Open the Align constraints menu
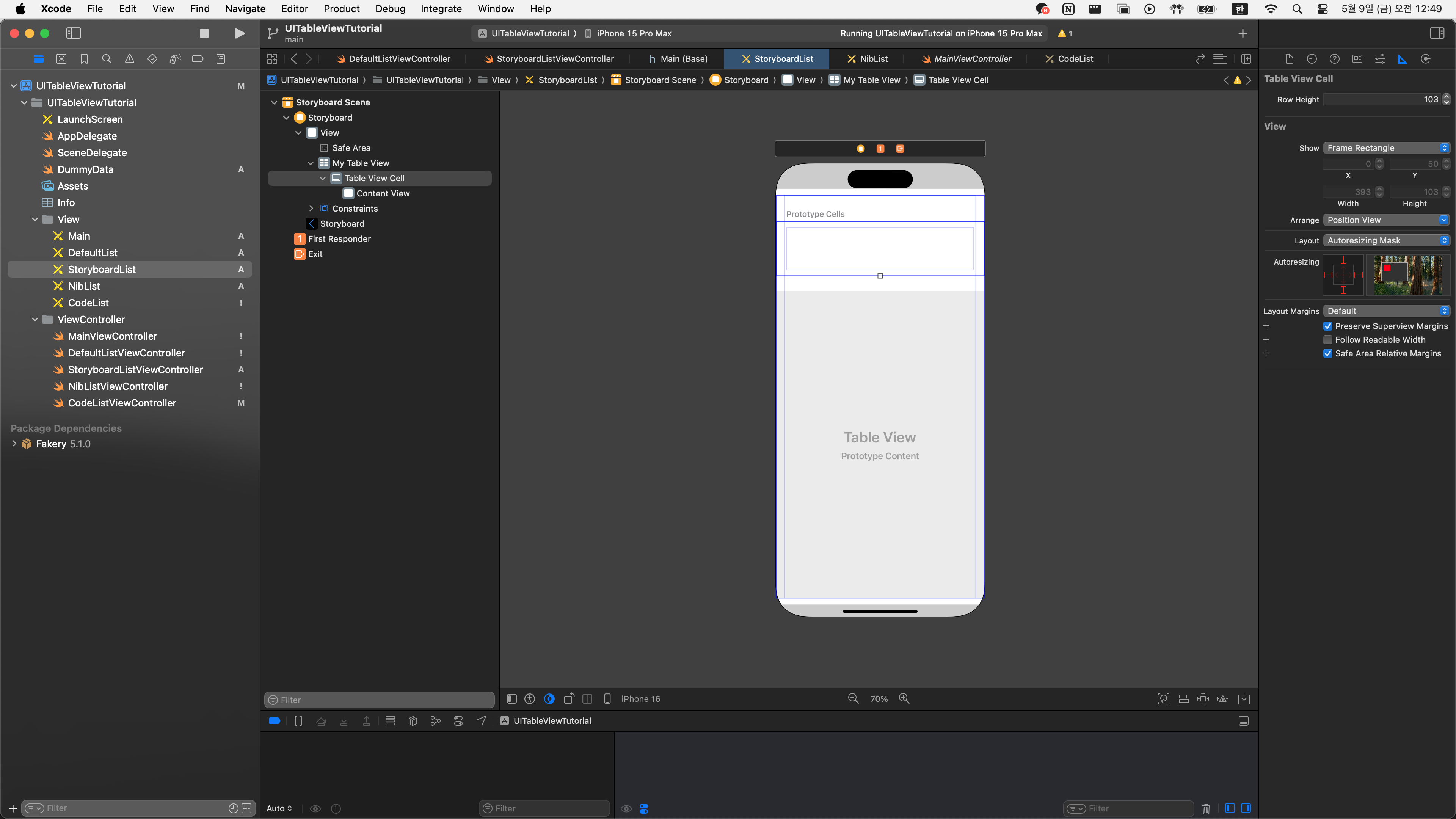Screen dimensions: 1456x819 click(1183, 698)
